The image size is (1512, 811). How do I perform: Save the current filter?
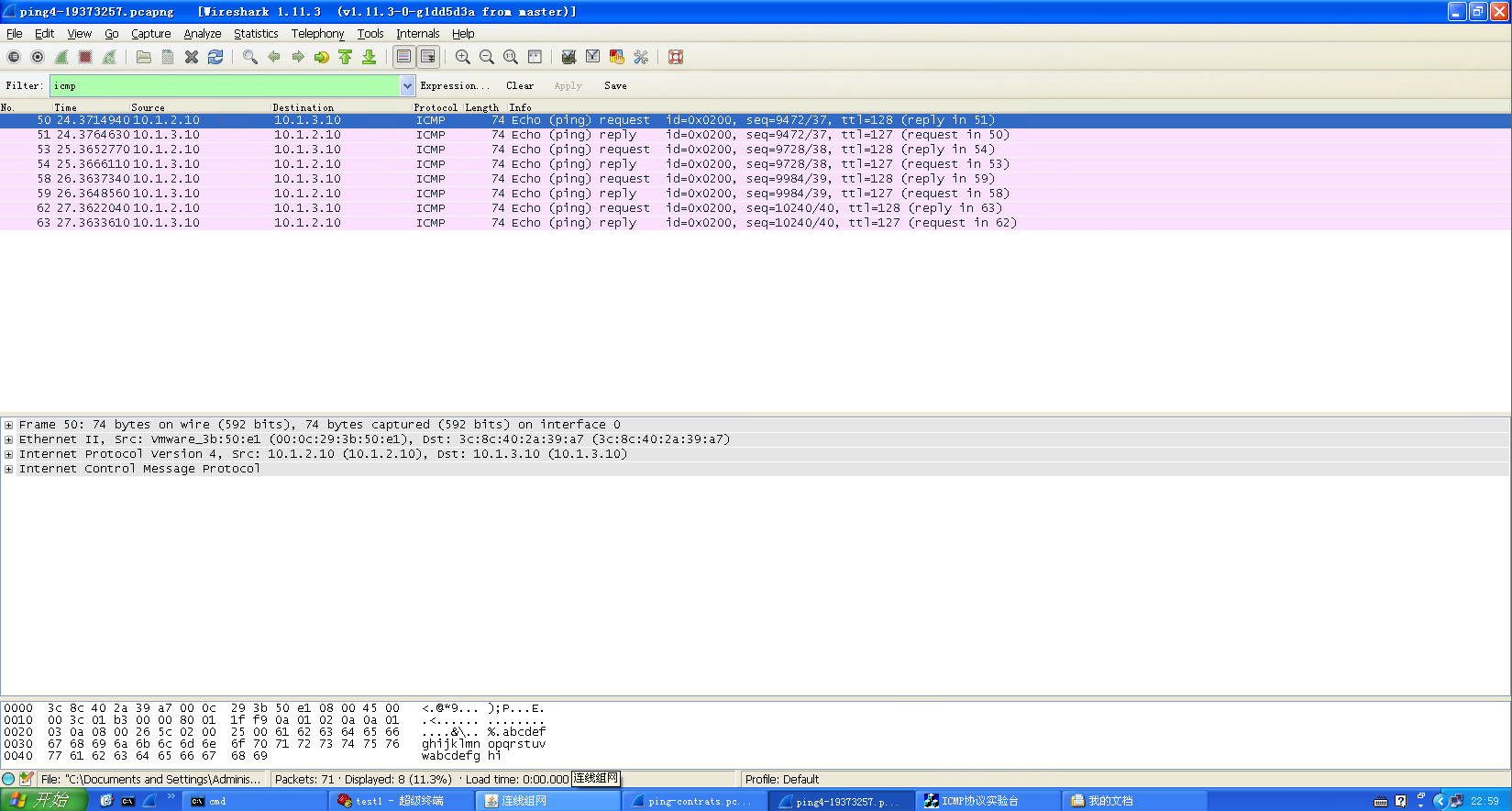coord(615,85)
